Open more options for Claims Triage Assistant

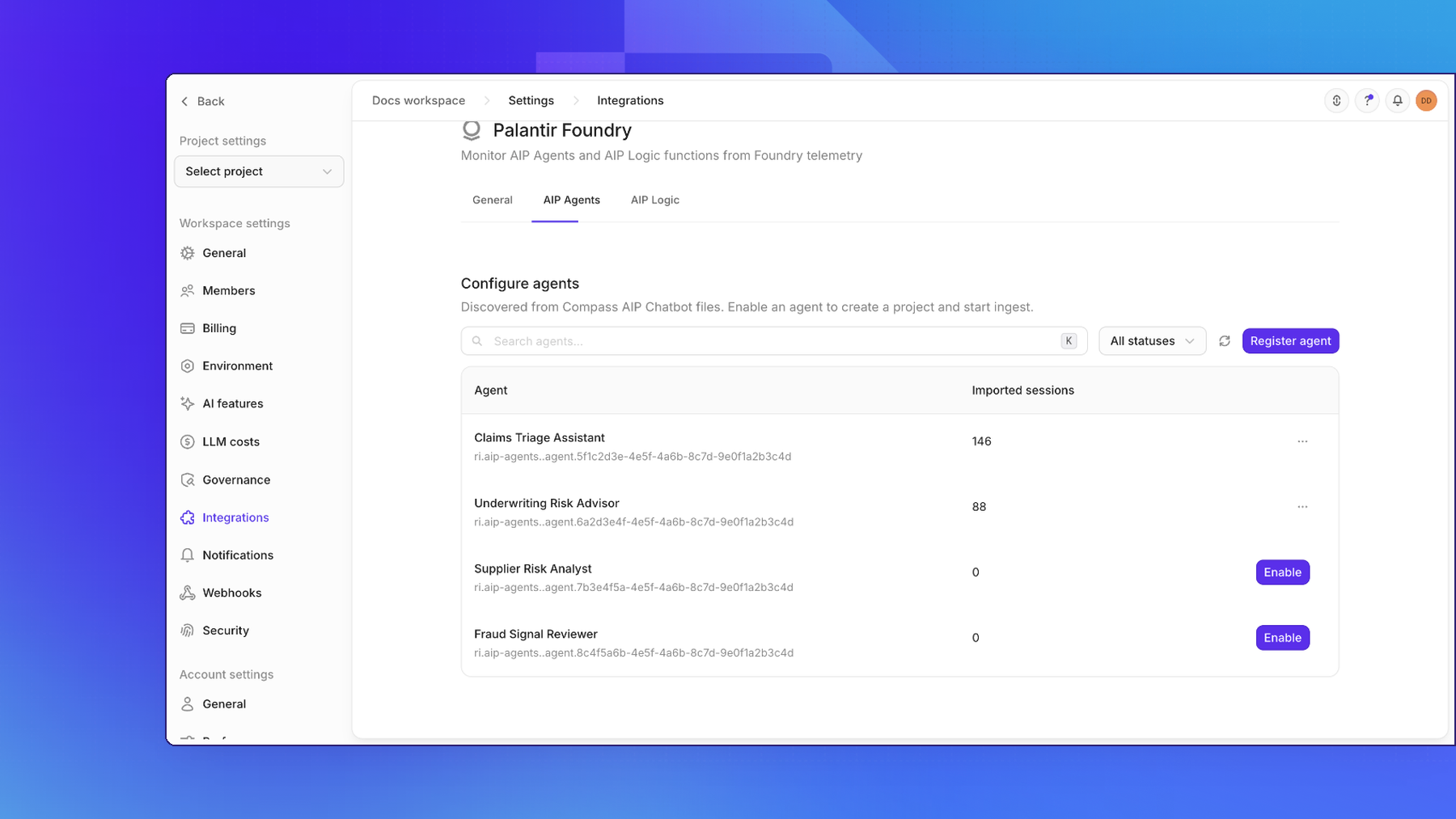[1302, 441]
